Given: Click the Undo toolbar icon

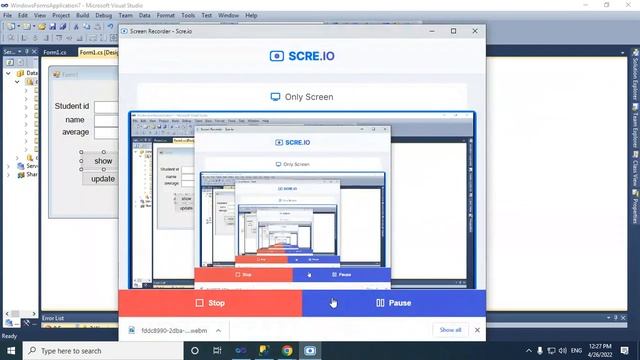Looking at the screenshot, I should [x=110, y=27].
